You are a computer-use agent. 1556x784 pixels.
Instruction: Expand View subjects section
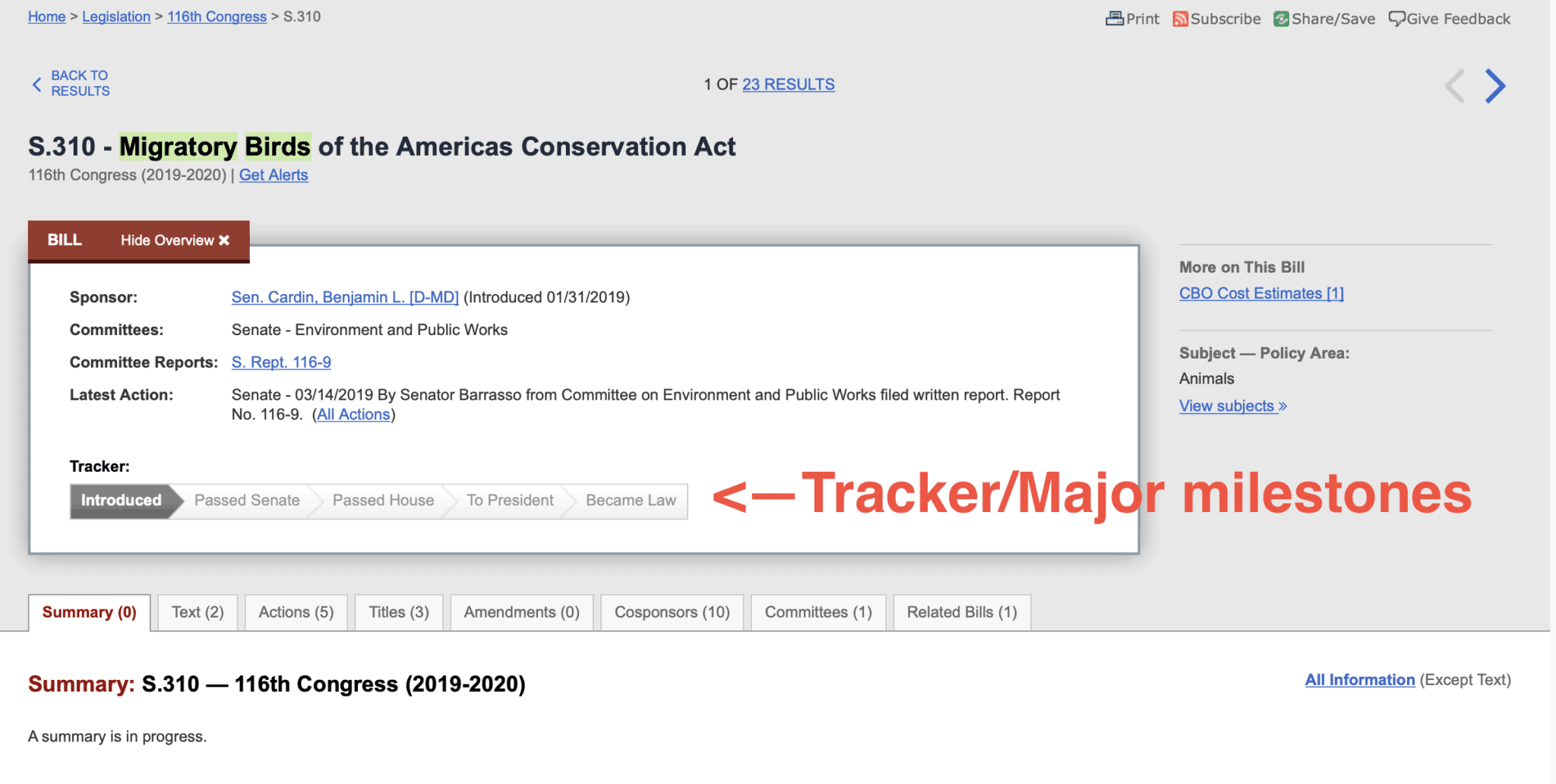(1226, 406)
